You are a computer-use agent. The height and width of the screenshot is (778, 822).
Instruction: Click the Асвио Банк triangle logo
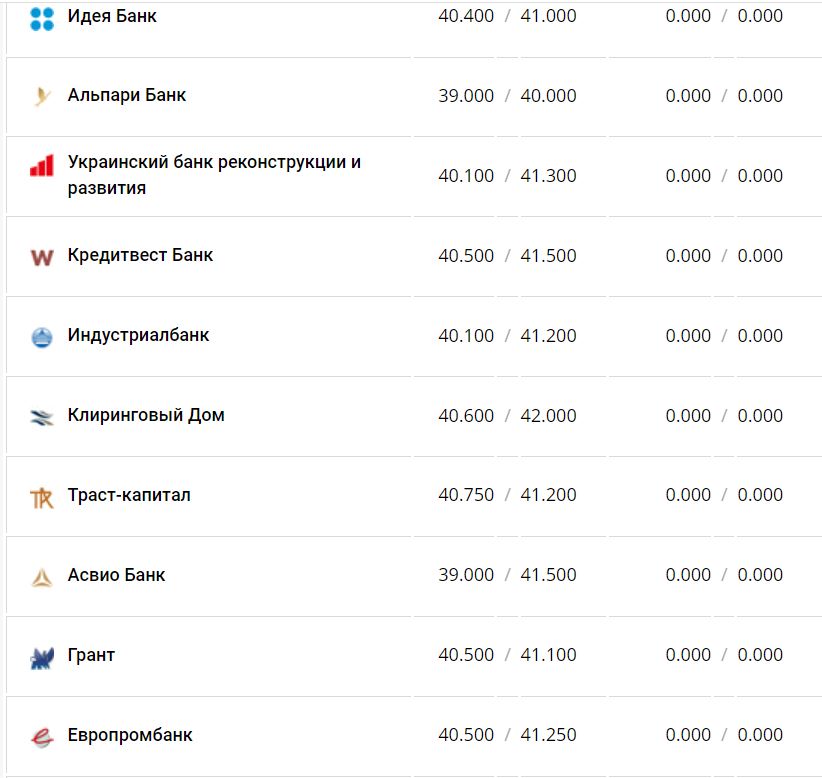pos(41,577)
